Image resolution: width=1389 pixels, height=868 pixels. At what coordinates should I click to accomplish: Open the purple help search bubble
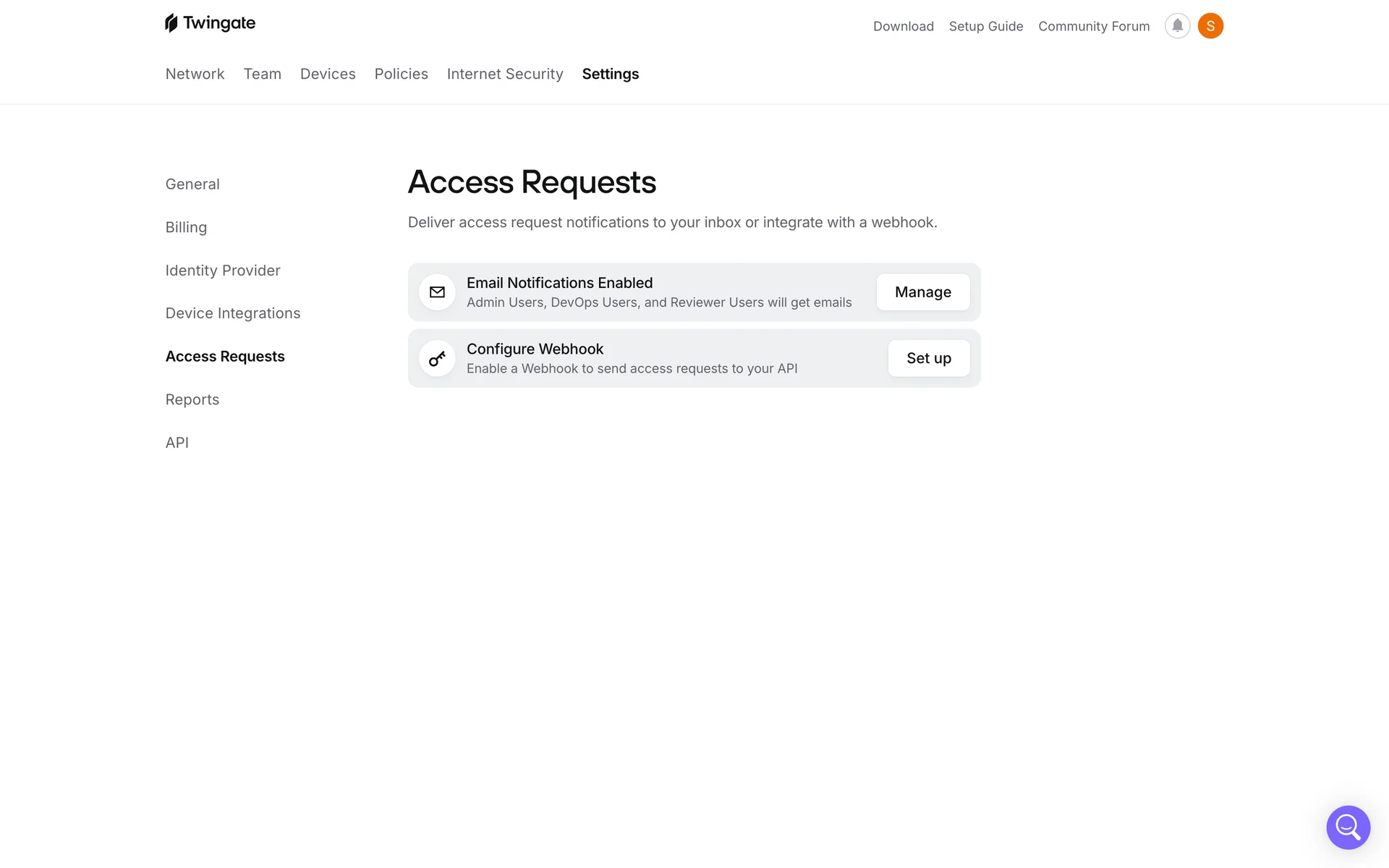(x=1348, y=827)
